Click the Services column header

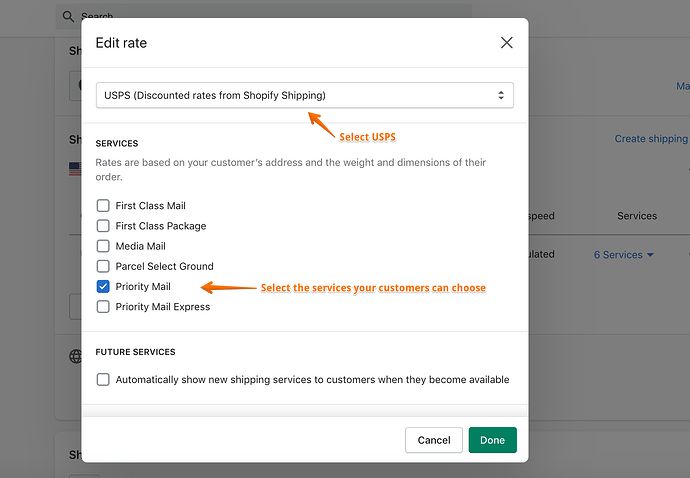pos(636,216)
